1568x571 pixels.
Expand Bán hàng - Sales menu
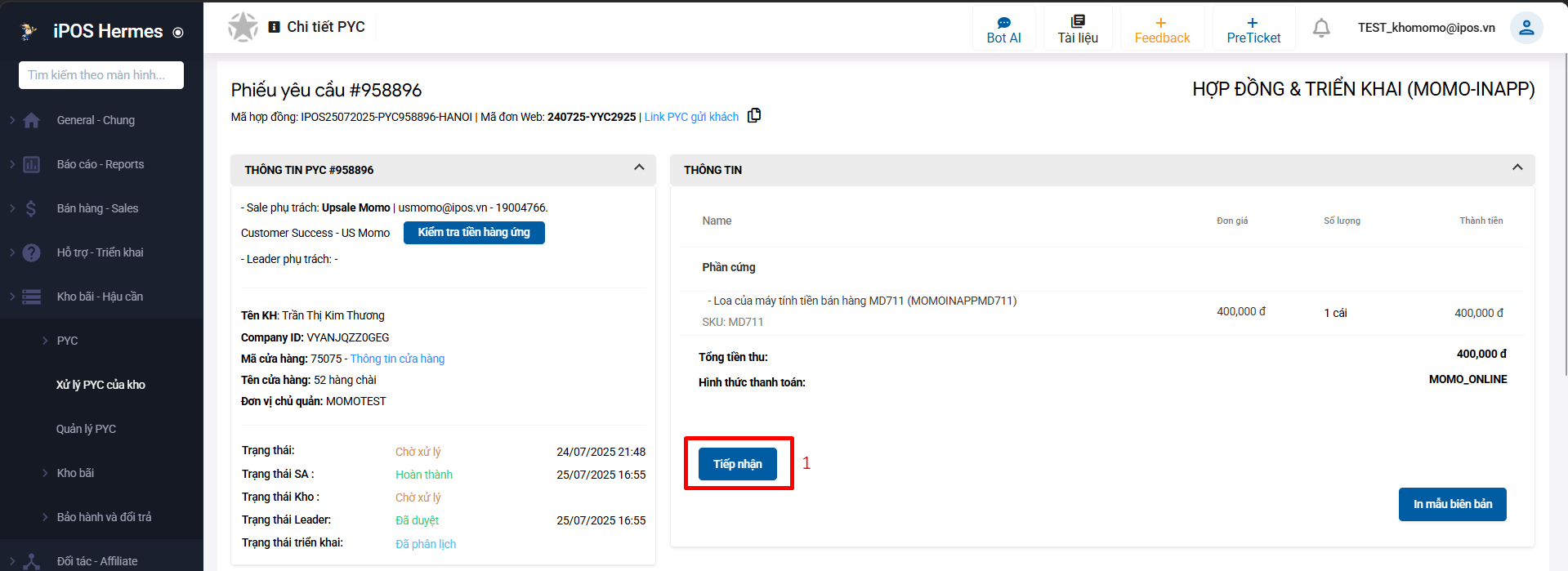(97, 208)
